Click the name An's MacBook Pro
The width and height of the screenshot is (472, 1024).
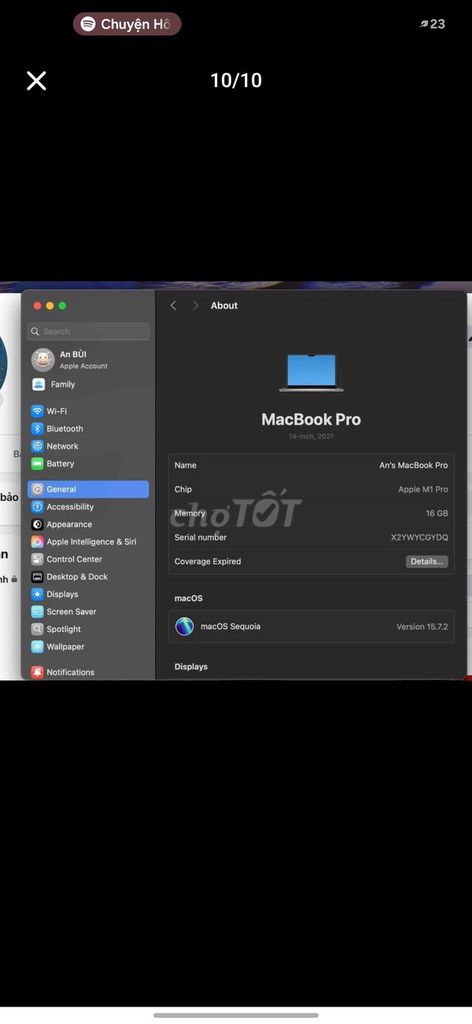pyautogui.click(x=413, y=466)
